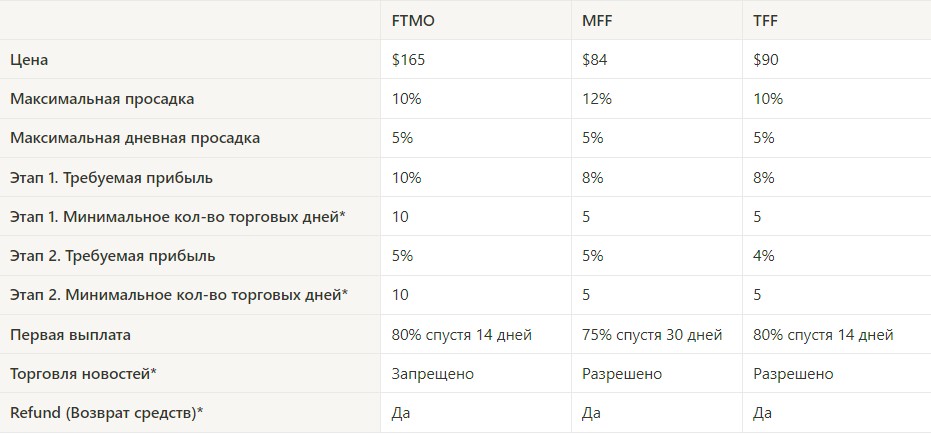Select the Максимальная просадка row label

[102, 99]
